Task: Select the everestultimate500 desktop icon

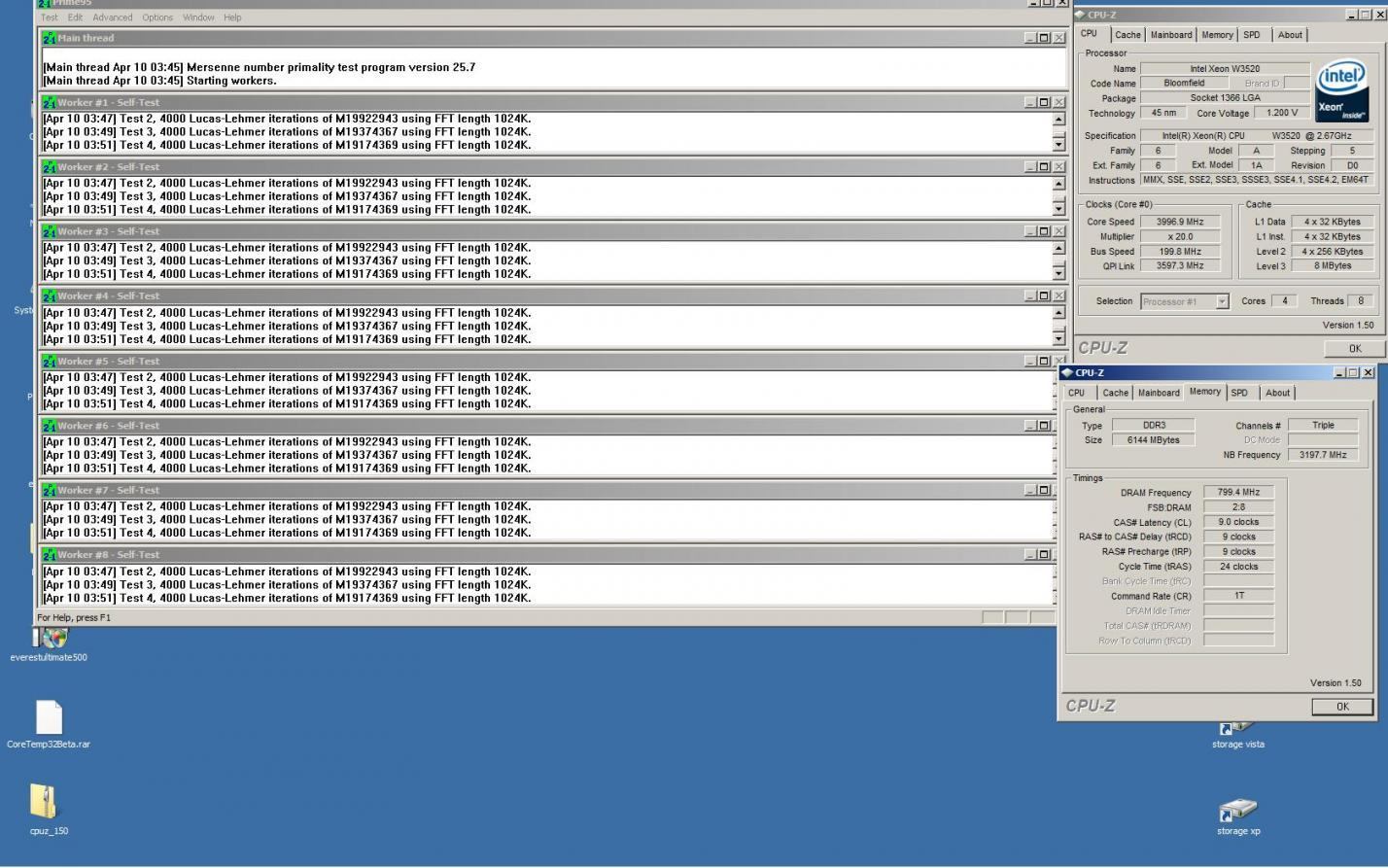Action: coord(52,638)
